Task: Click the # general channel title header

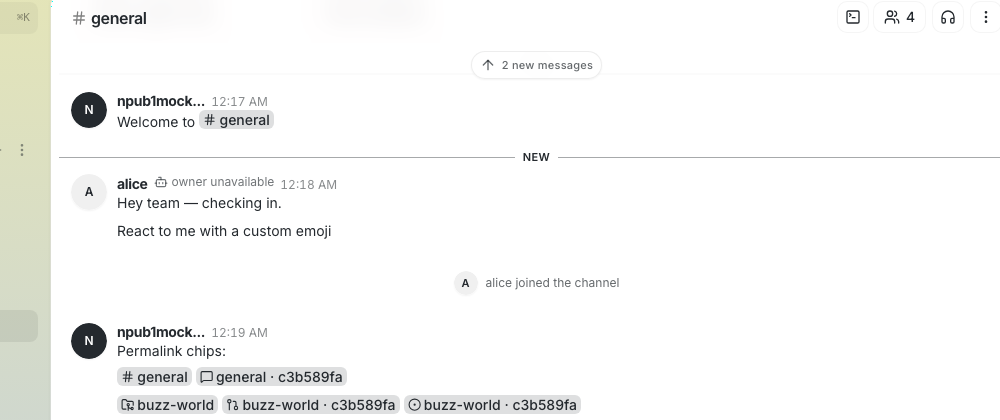Action: pyautogui.click(x=110, y=18)
